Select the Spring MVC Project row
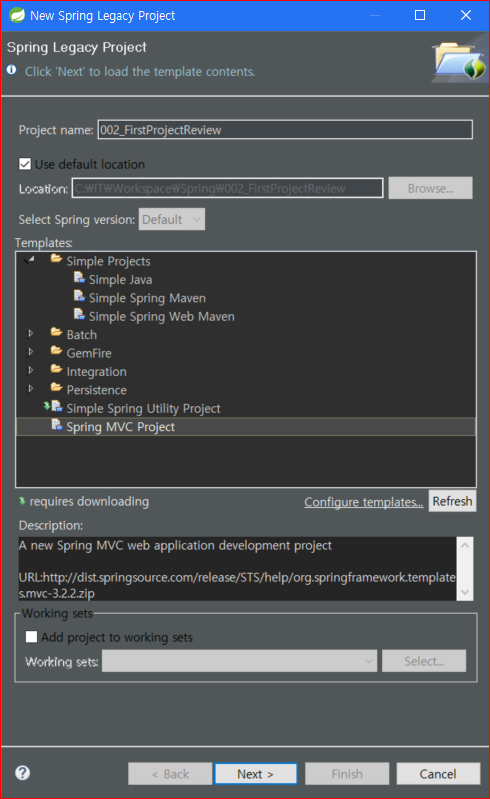The image size is (490, 799). (x=246, y=427)
